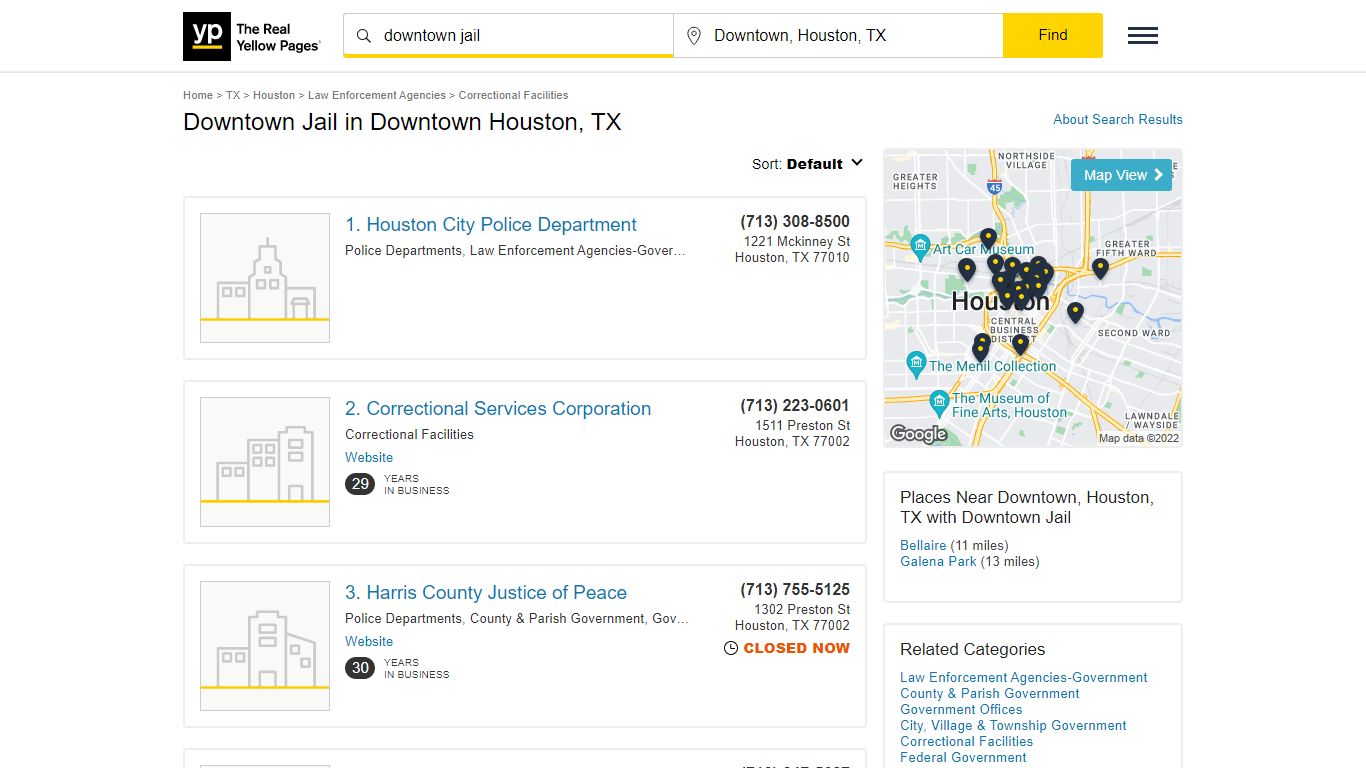Click the clock icon beside CLOSED NOW
The width and height of the screenshot is (1366, 768).
click(731, 648)
